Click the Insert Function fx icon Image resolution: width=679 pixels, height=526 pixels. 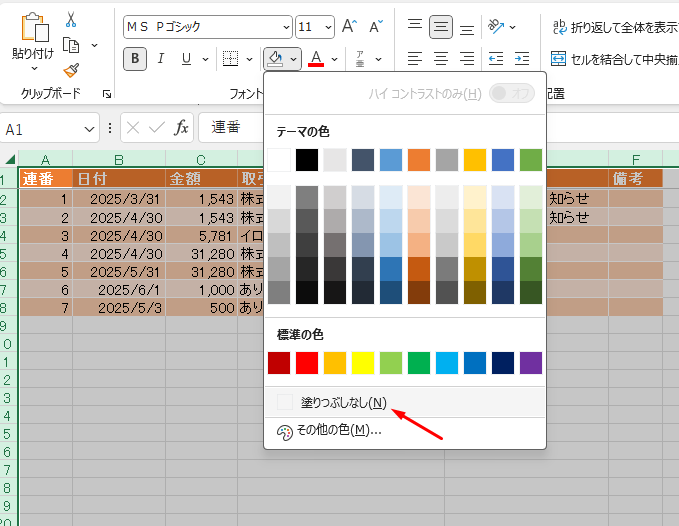click(181, 128)
